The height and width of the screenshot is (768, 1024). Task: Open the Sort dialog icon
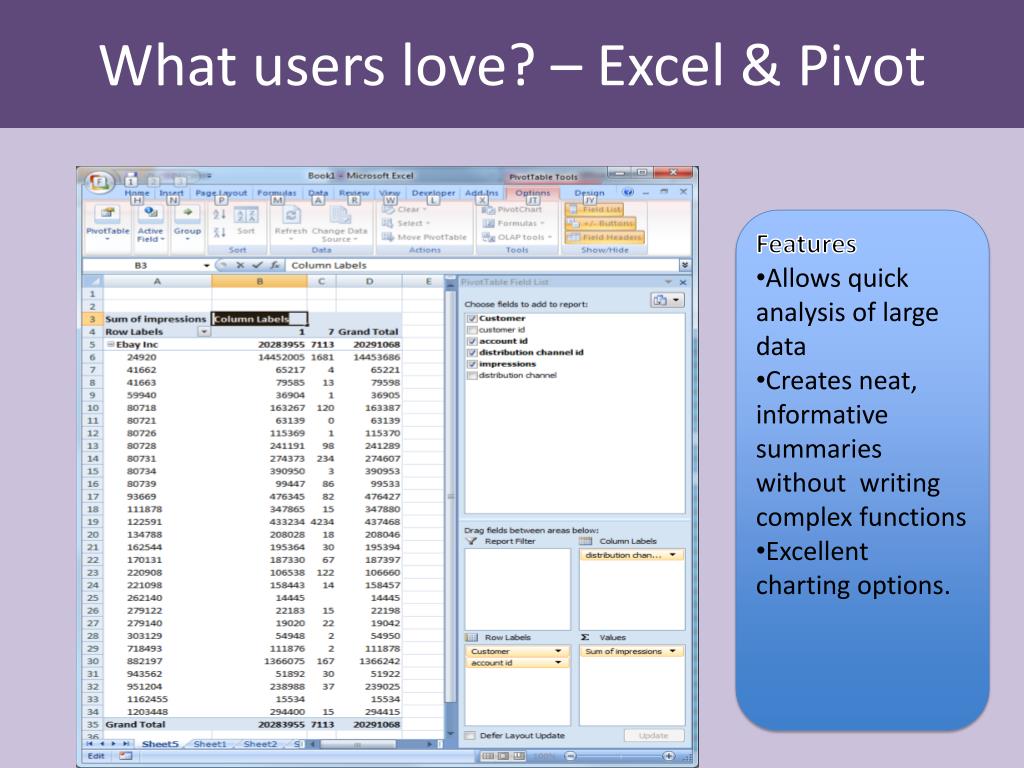246,216
